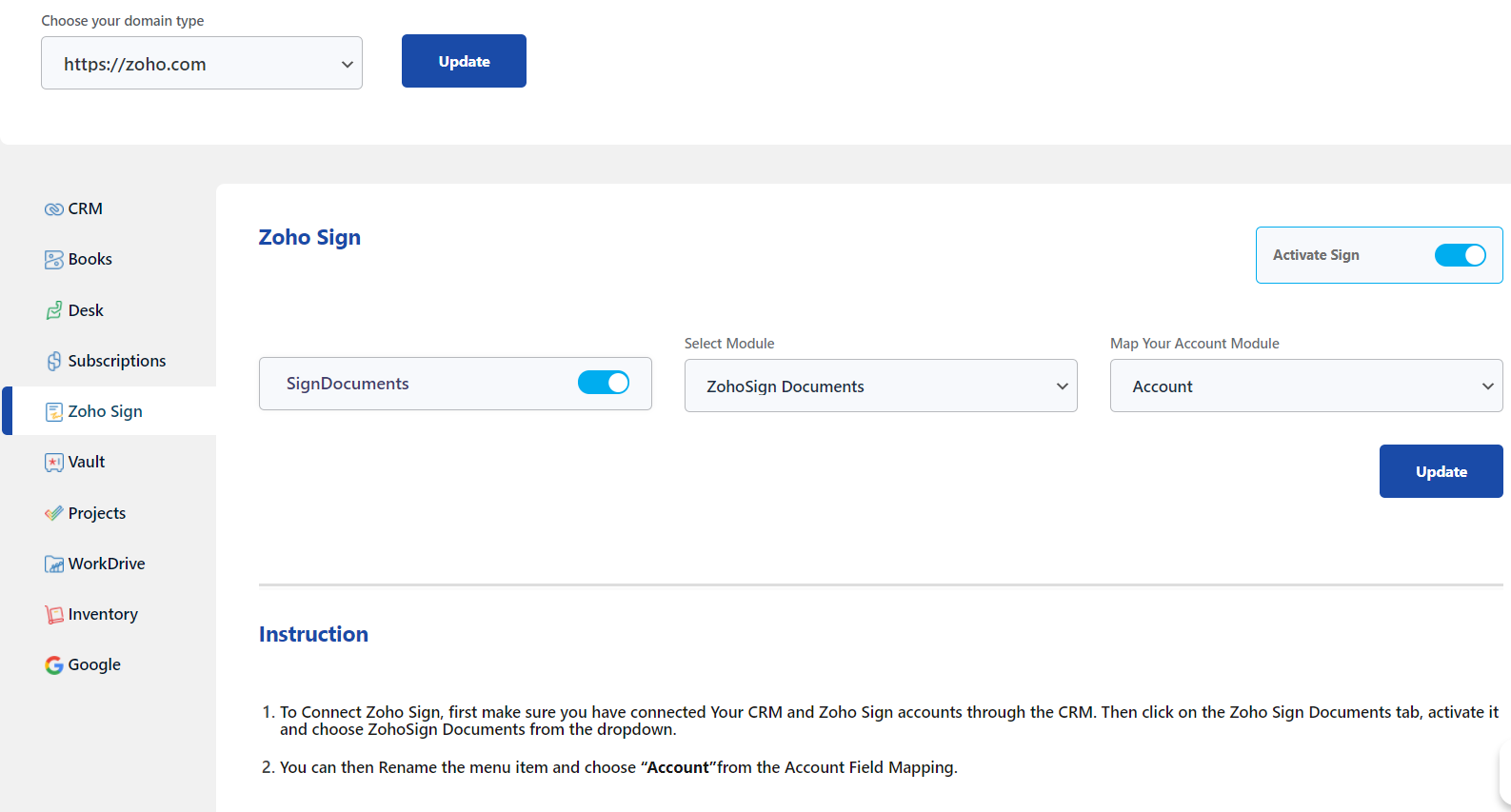Click the SignDocuments label text
The image size is (1511, 812).
348,384
